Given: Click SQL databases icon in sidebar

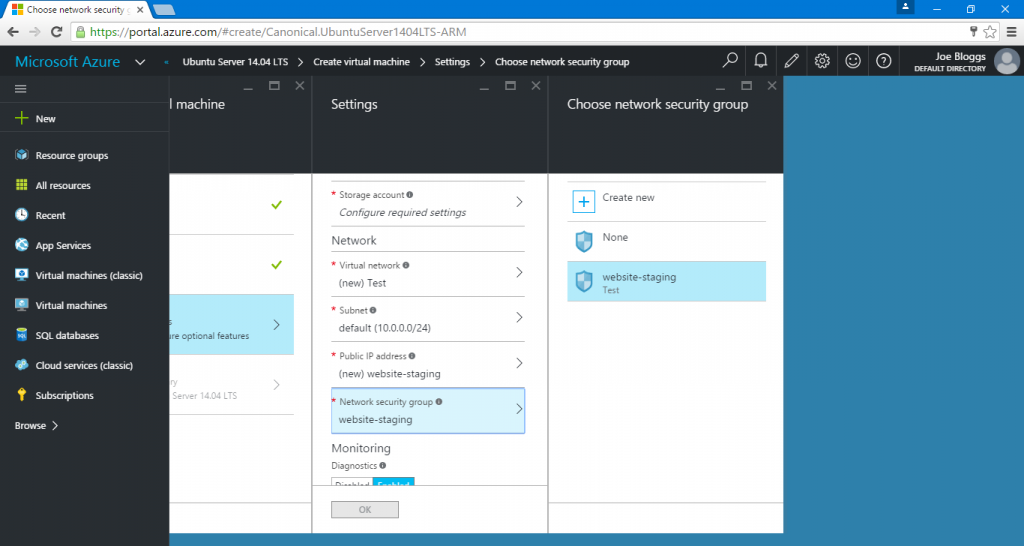Looking at the screenshot, I should [x=22, y=335].
